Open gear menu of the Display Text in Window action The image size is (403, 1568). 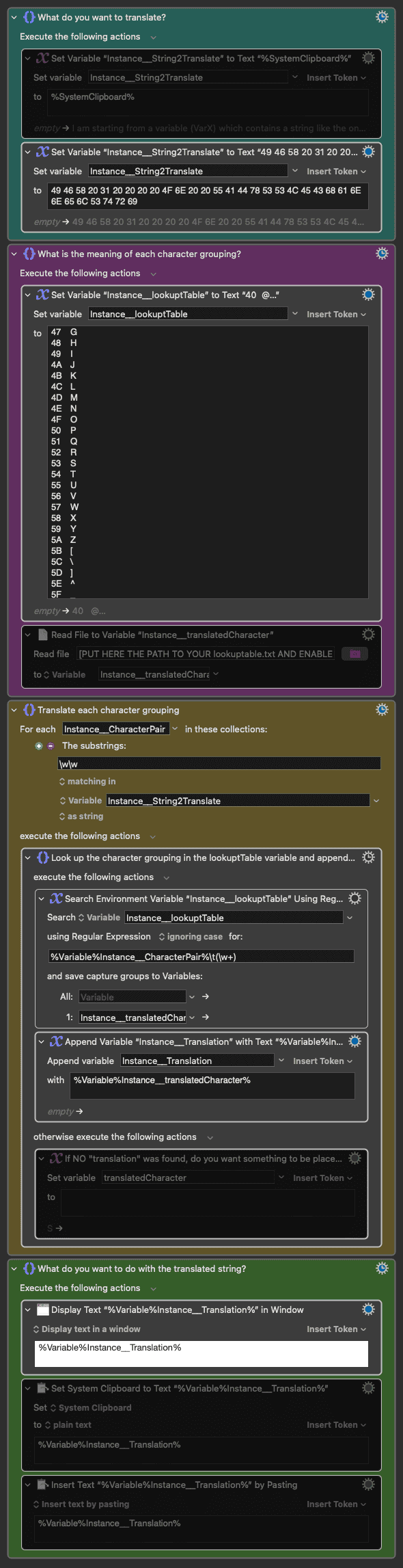click(368, 1310)
